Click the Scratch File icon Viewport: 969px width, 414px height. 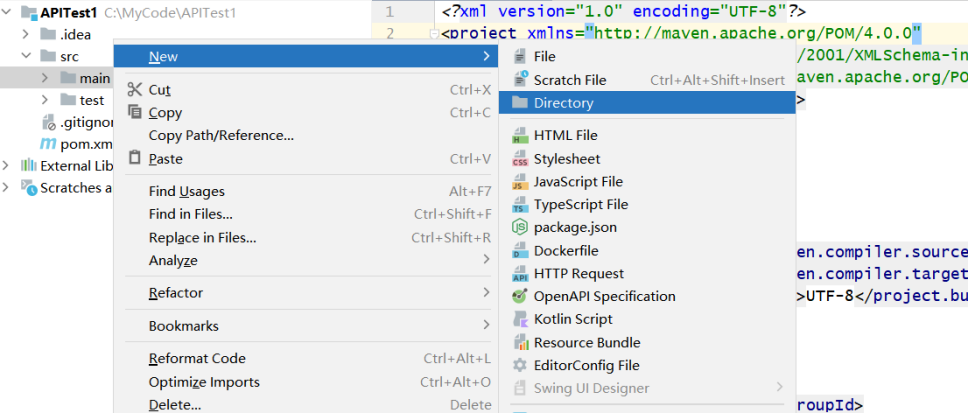[519, 80]
